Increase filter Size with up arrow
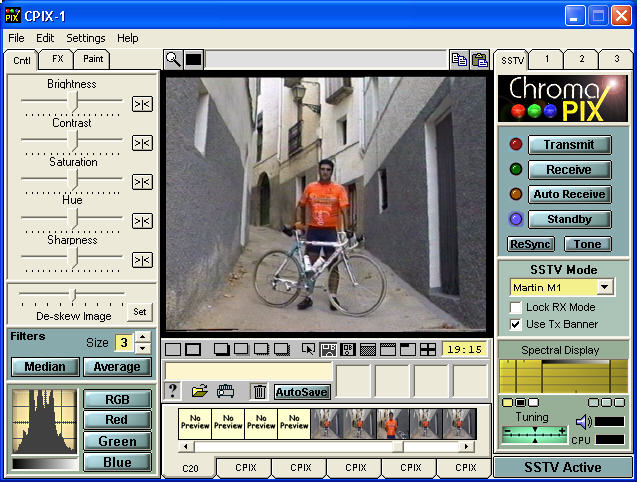637x482 pixels. (x=143, y=338)
